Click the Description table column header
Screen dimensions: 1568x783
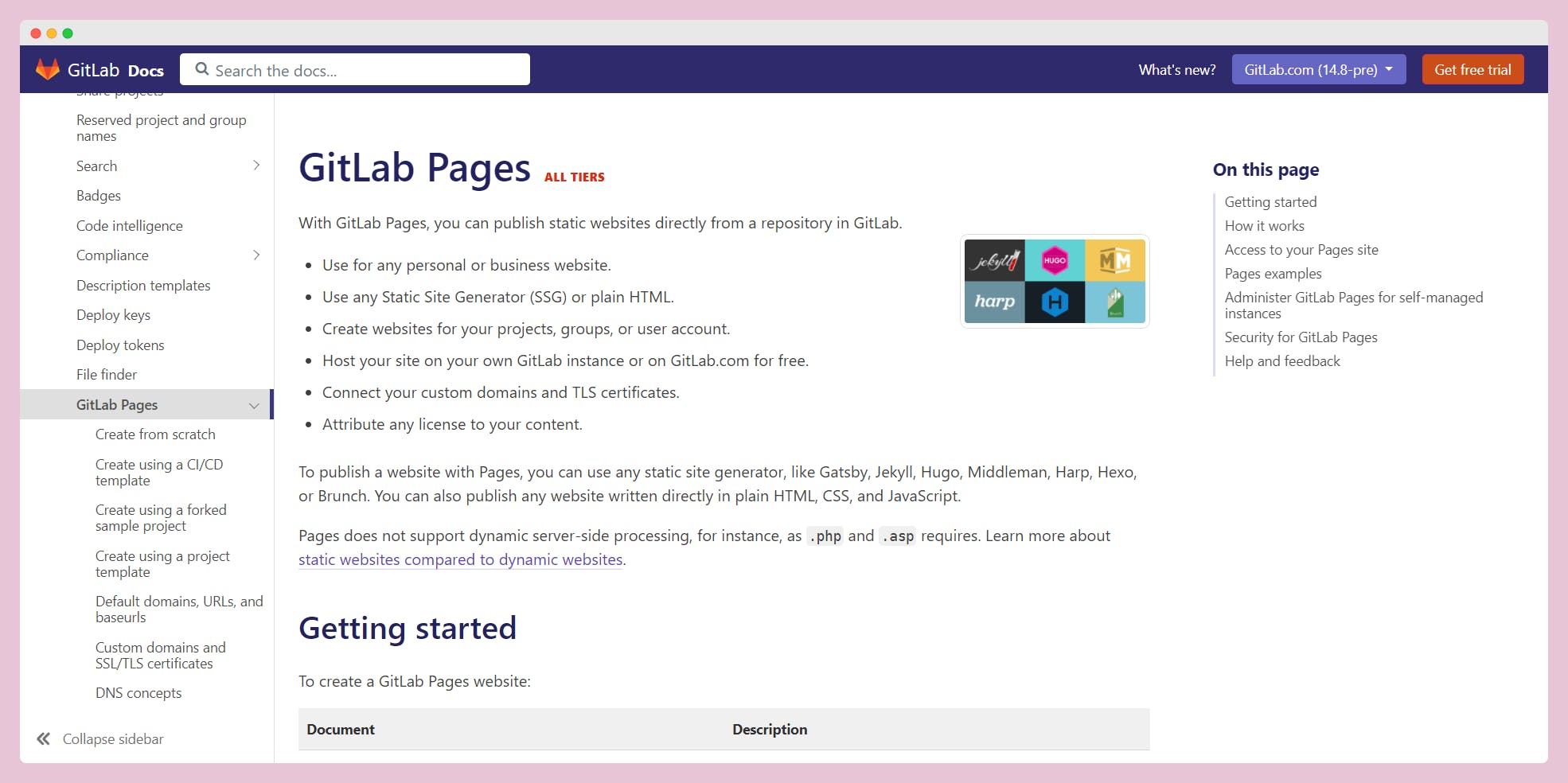770,730
